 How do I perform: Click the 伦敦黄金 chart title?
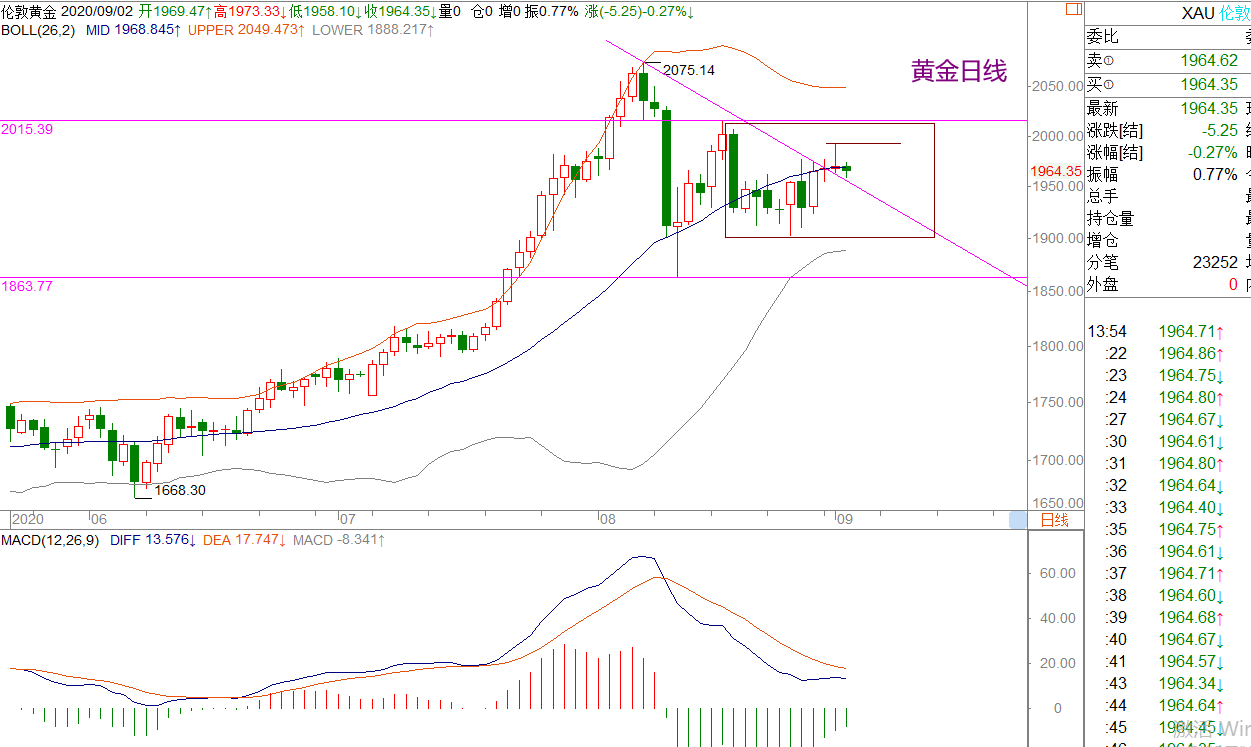(x=29, y=12)
